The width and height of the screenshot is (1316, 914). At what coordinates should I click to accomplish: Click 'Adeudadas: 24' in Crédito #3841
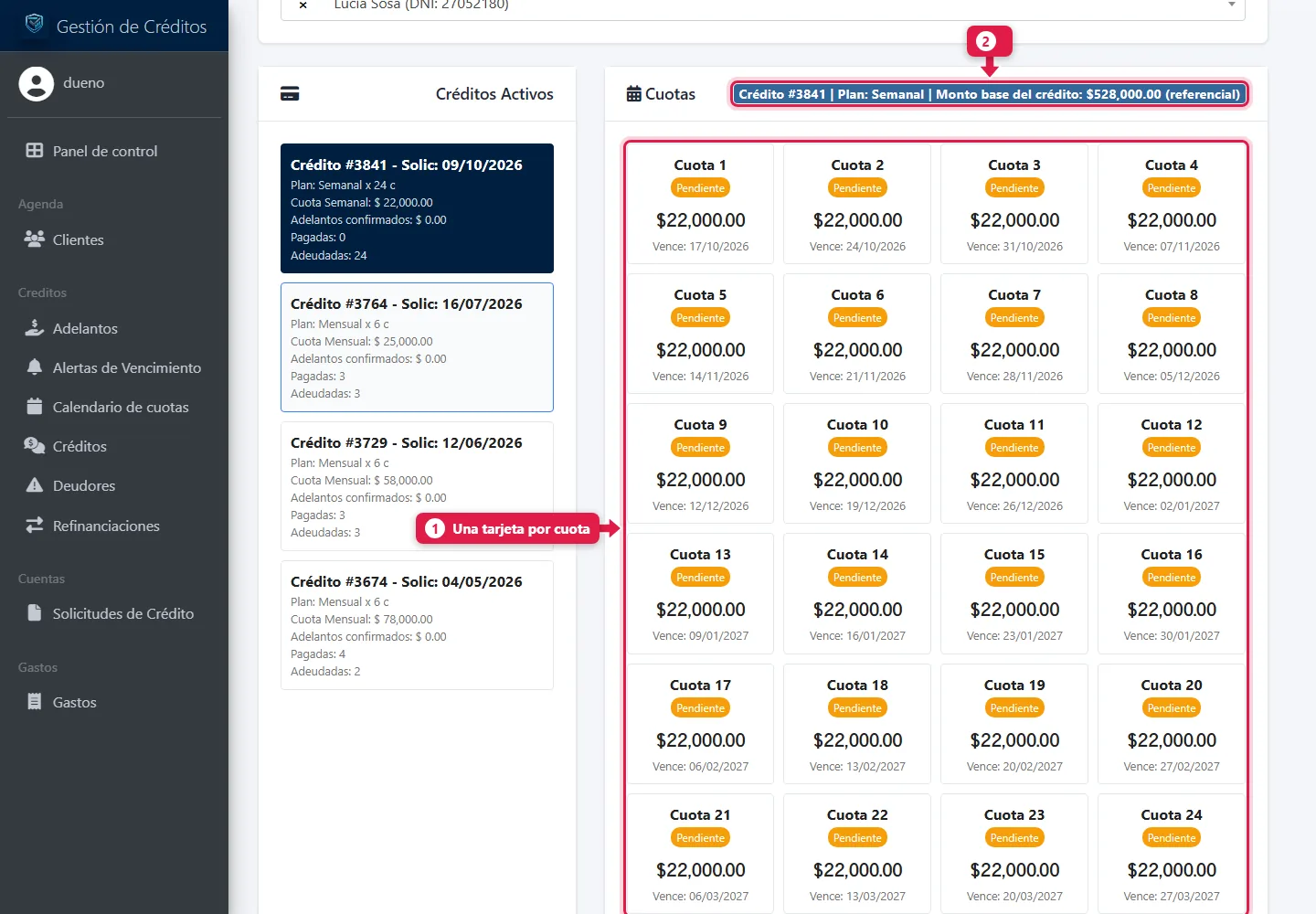(x=329, y=256)
